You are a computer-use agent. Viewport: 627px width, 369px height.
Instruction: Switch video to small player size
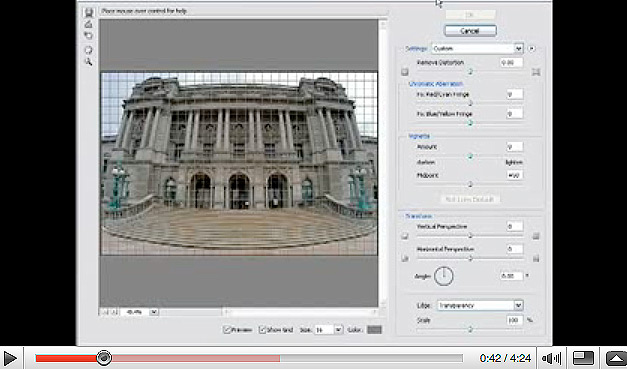click(x=583, y=358)
